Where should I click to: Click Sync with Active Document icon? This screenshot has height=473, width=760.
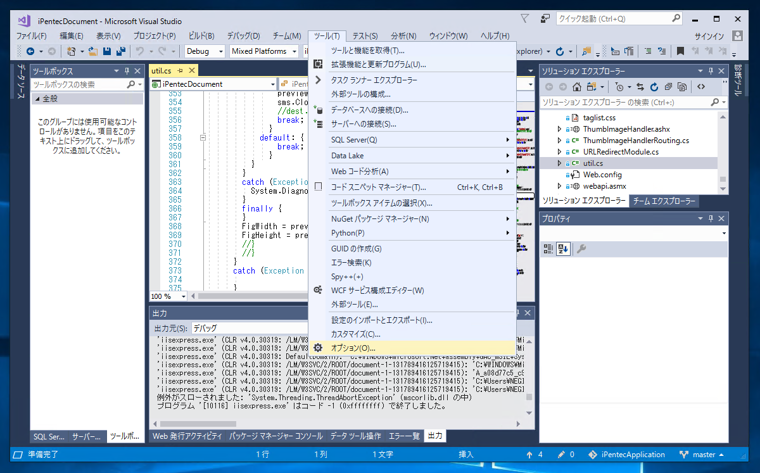click(x=640, y=87)
